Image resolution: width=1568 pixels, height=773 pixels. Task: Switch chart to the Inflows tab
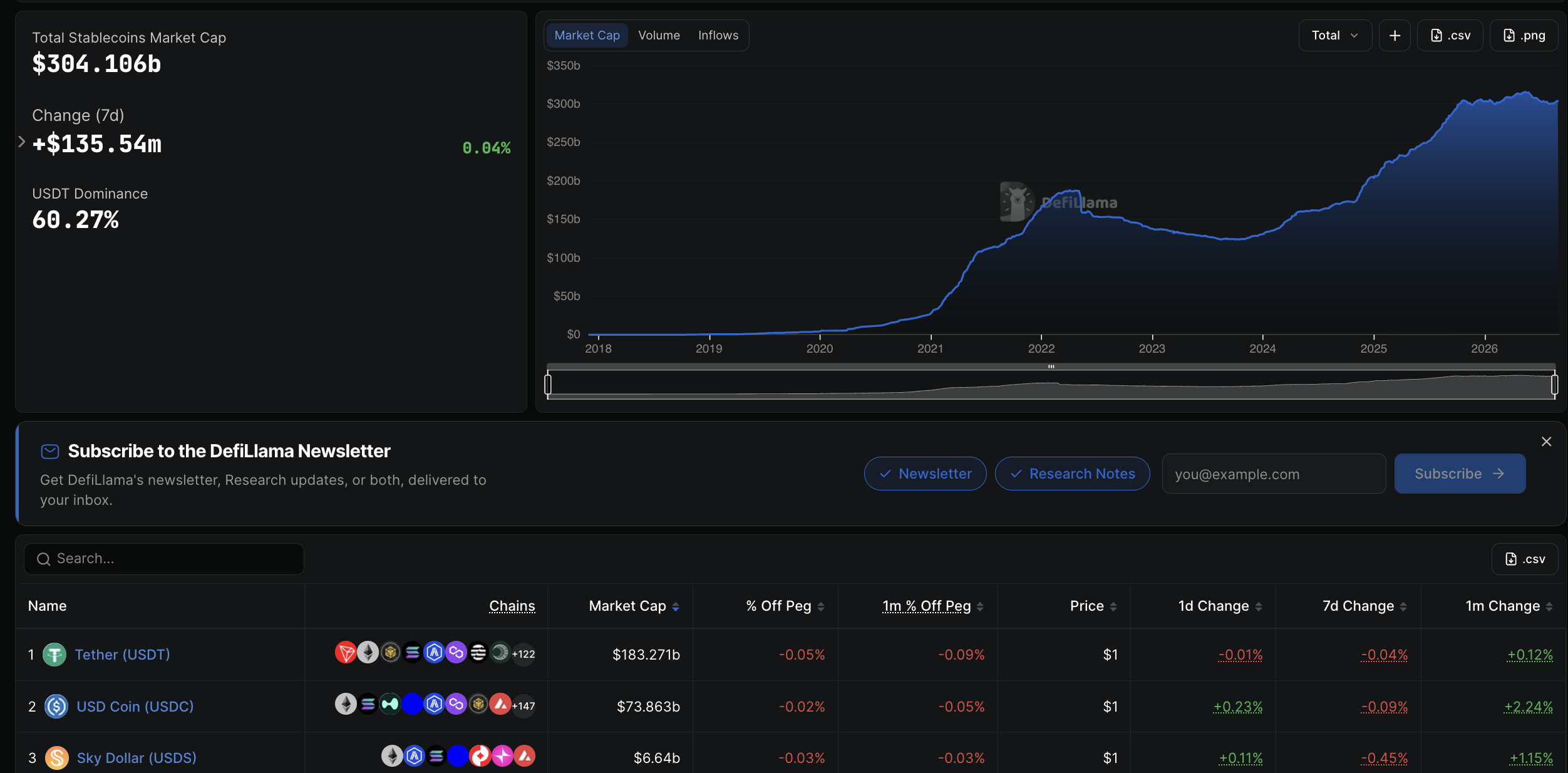click(x=718, y=36)
